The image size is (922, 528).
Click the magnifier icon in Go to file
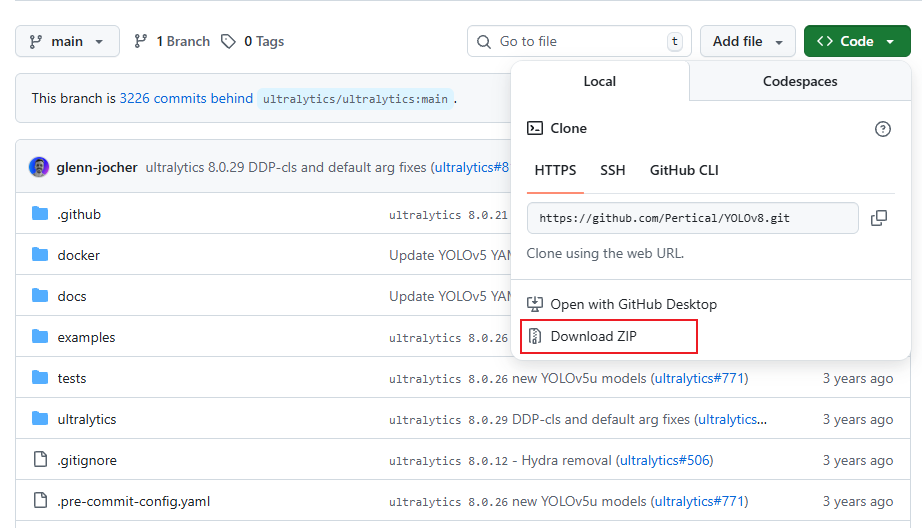pyautogui.click(x=484, y=42)
